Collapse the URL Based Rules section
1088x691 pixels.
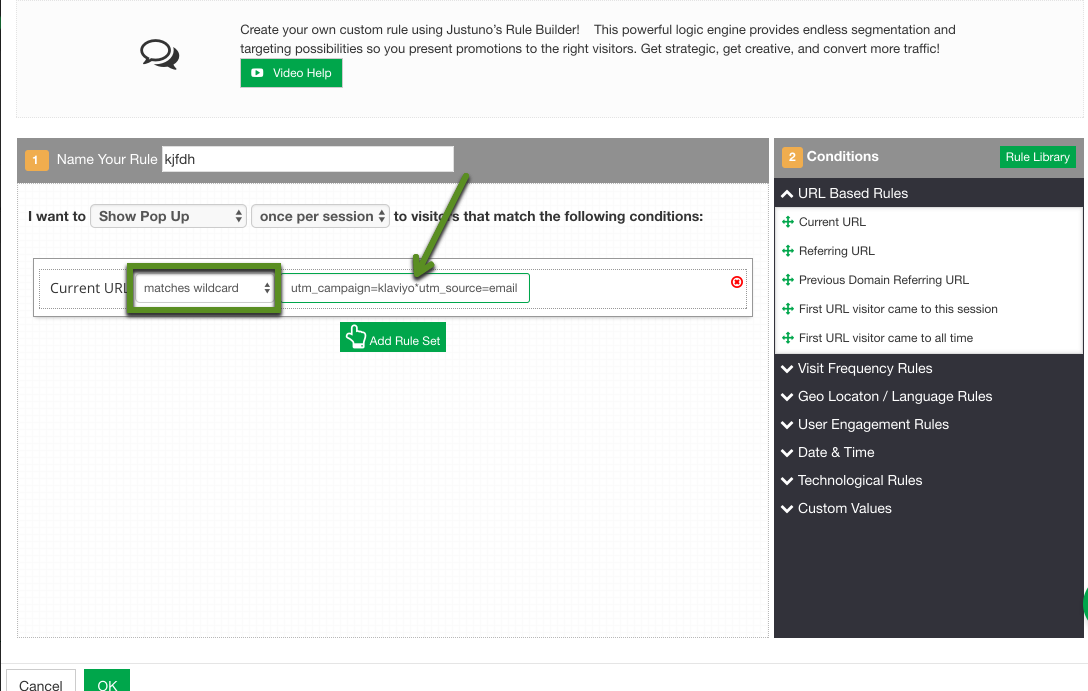tap(788, 193)
